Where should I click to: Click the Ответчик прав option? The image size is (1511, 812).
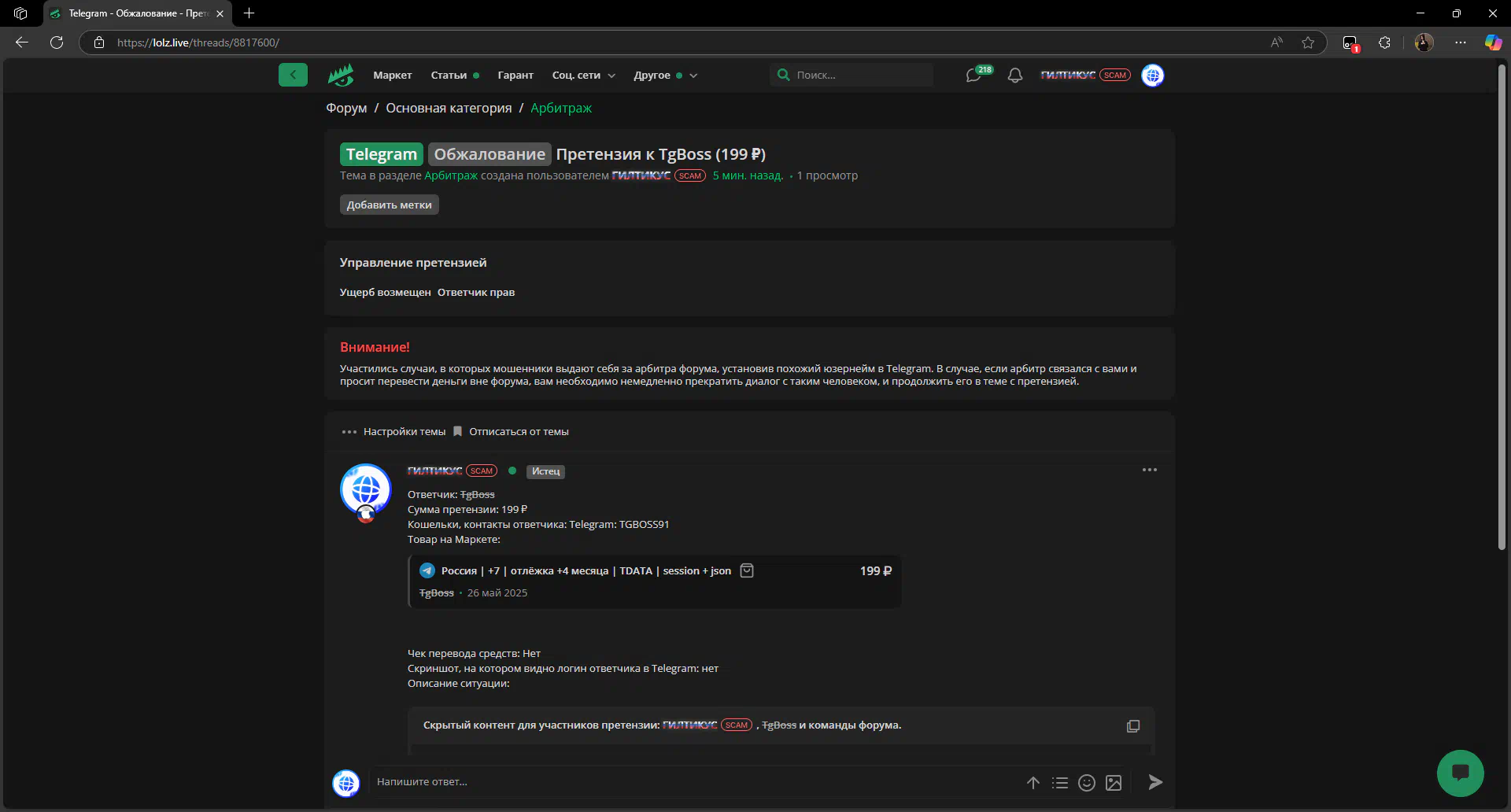[476, 292]
